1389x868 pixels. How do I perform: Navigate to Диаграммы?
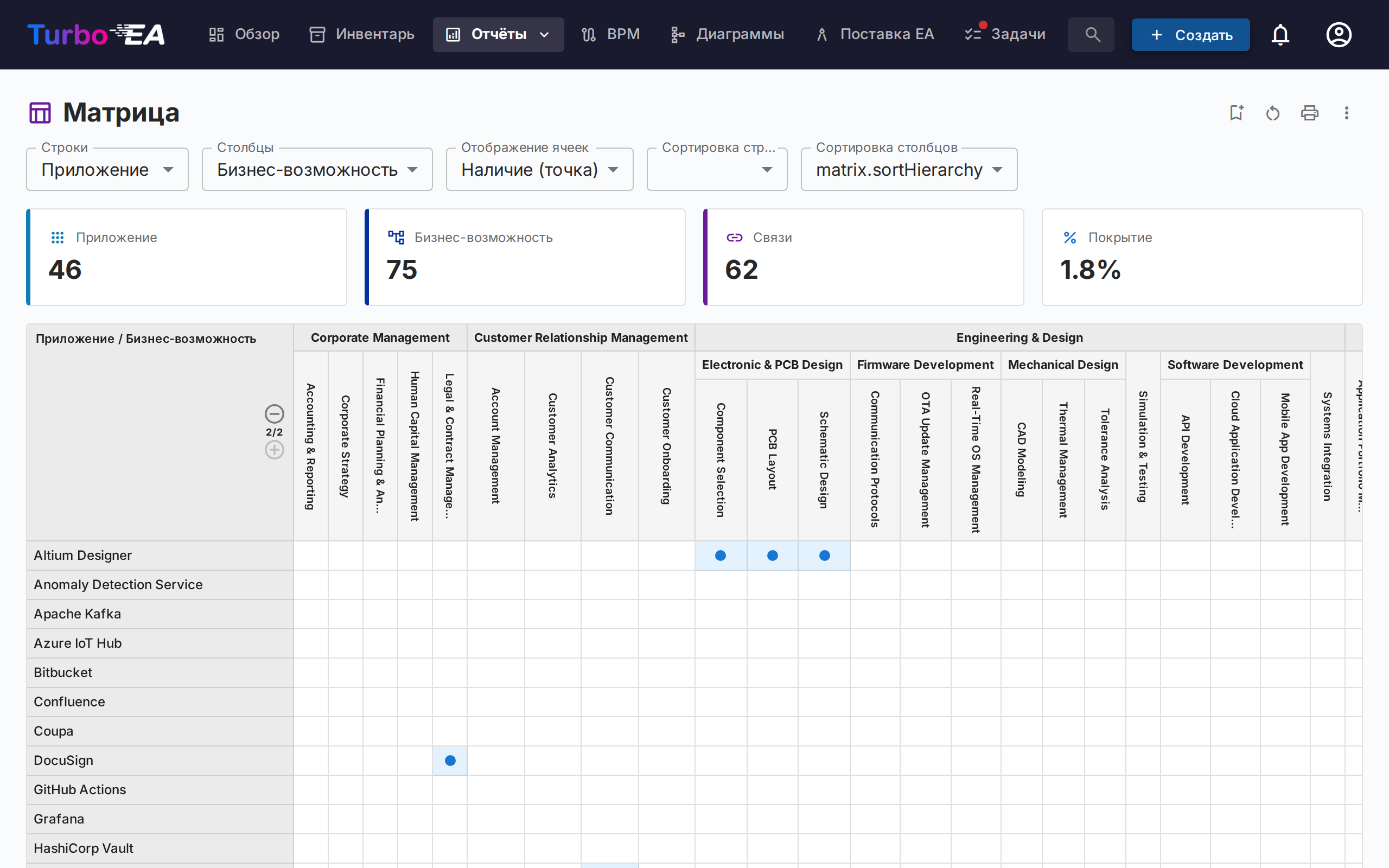(x=727, y=34)
